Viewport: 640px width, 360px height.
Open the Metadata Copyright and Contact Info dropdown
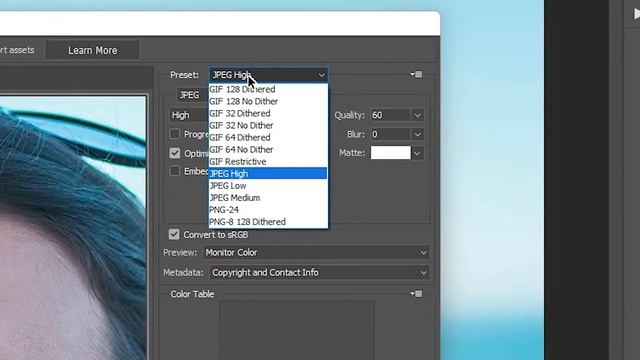(x=319, y=273)
